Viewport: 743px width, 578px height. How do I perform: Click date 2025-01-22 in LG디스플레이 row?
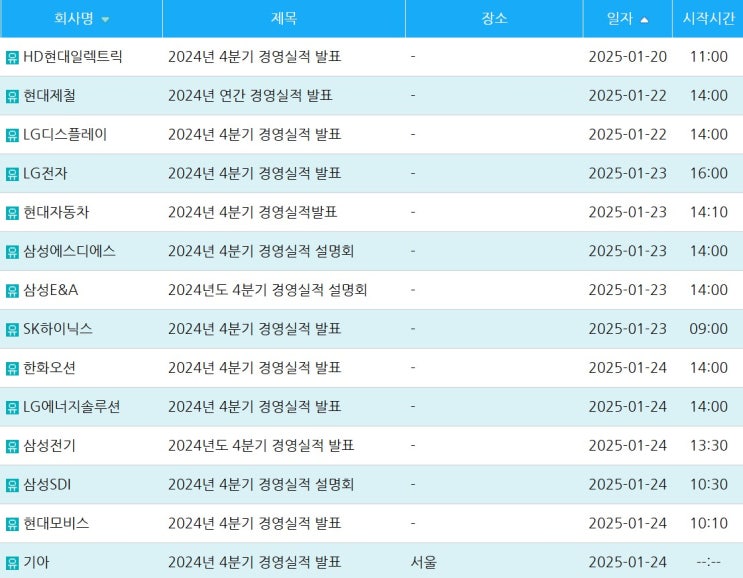pos(627,134)
